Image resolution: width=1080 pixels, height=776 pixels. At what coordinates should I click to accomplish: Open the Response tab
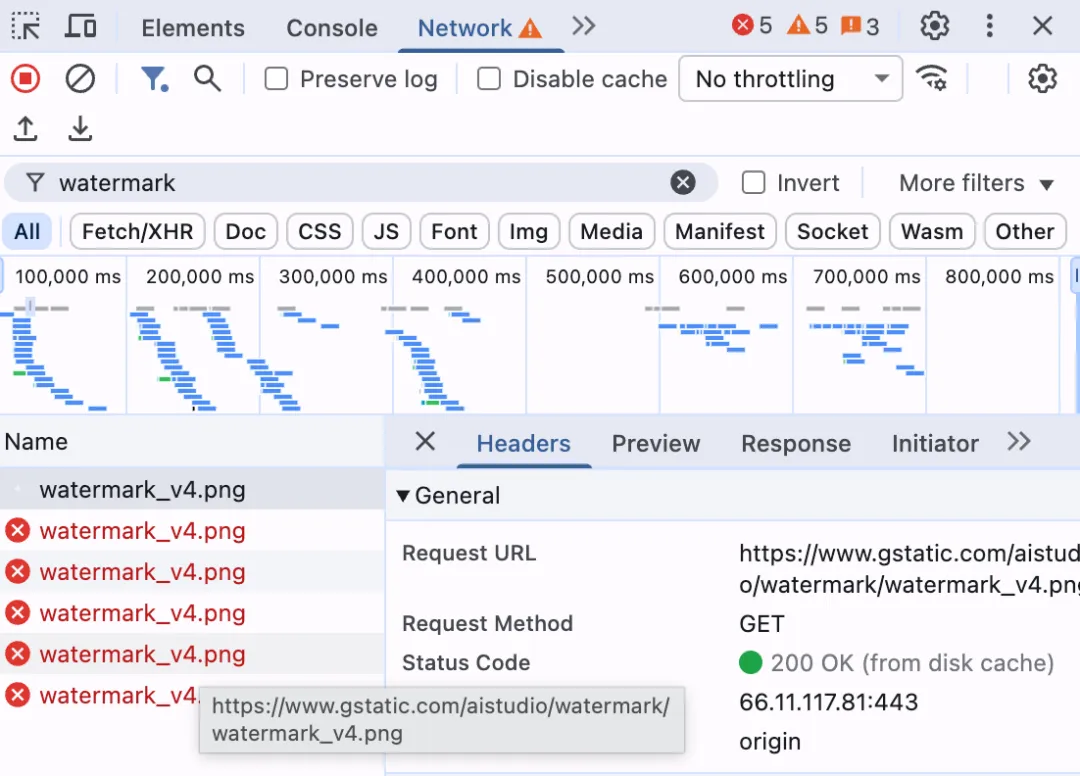[x=795, y=443]
